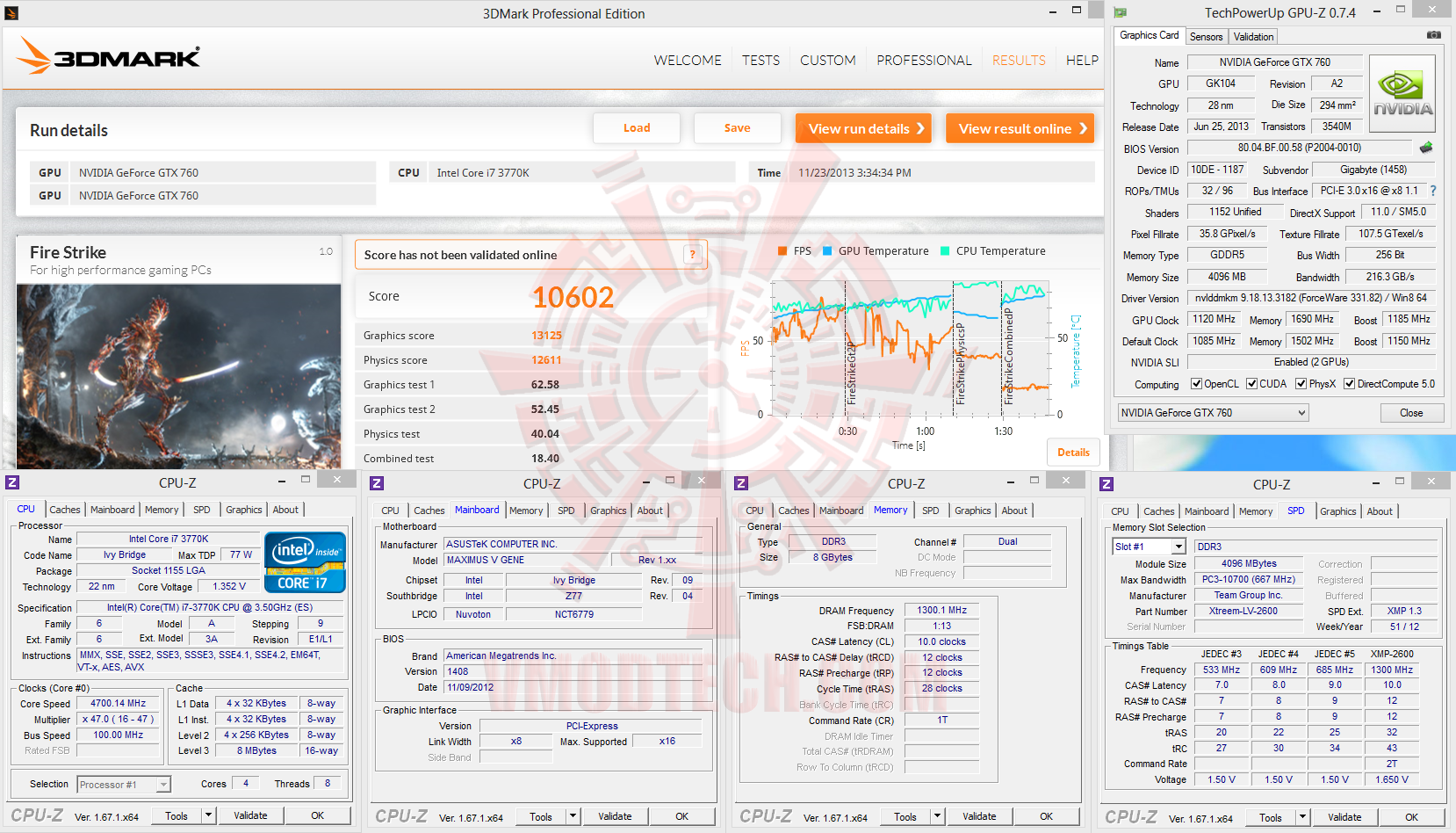This screenshot has height=833, width=1456.
Task: Click the FireStrikePhysics marker on the chart
Action: click(960, 363)
